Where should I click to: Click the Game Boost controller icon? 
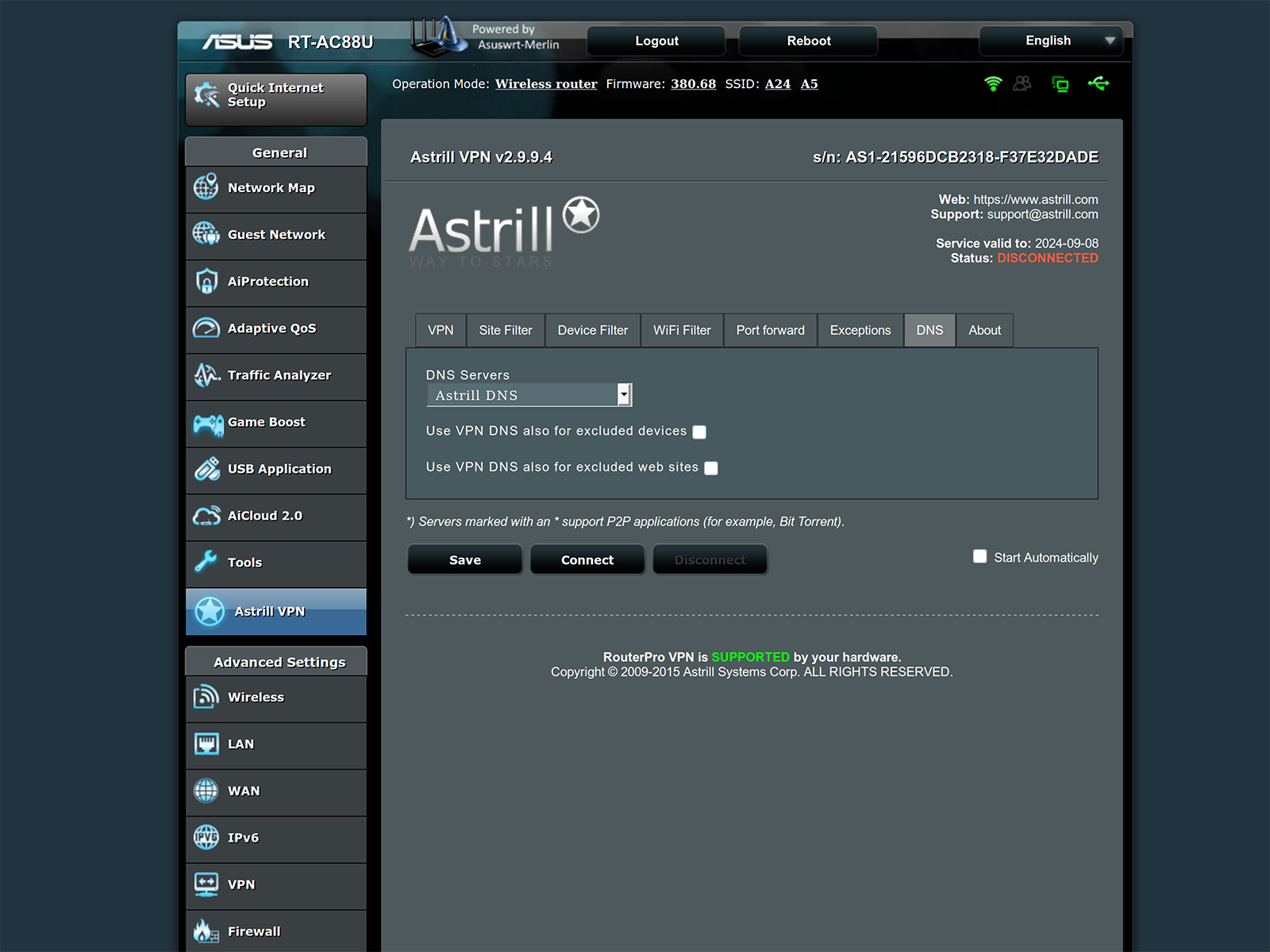click(208, 424)
